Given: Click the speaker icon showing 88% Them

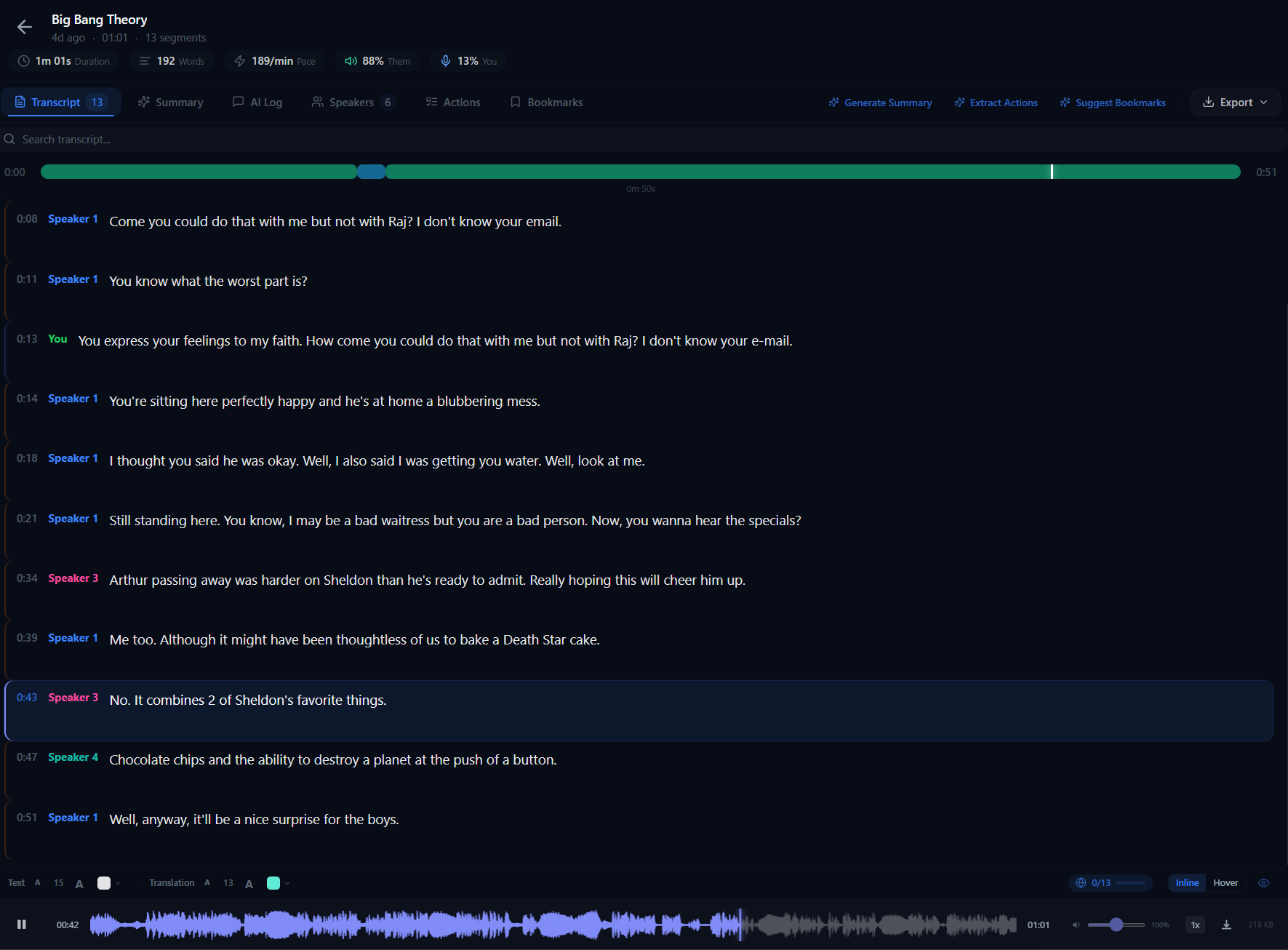Looking at the screenshot, I should click(351, 61).
